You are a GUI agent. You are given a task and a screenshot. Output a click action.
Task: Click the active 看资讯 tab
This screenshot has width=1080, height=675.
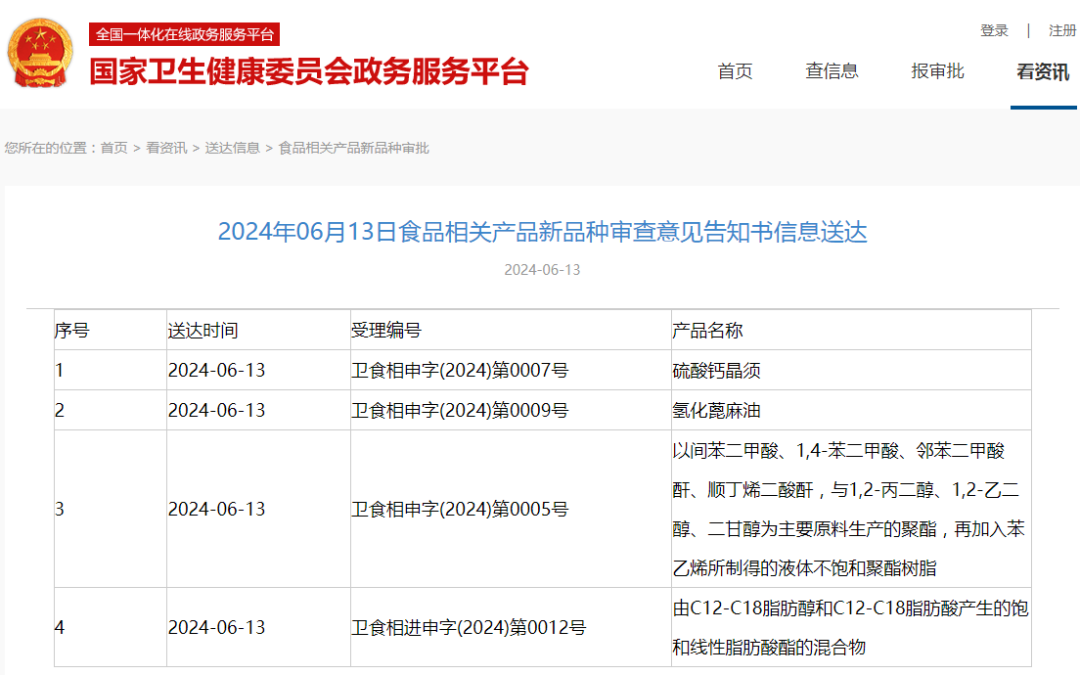pyautogui.click(x=1041, y=71)
